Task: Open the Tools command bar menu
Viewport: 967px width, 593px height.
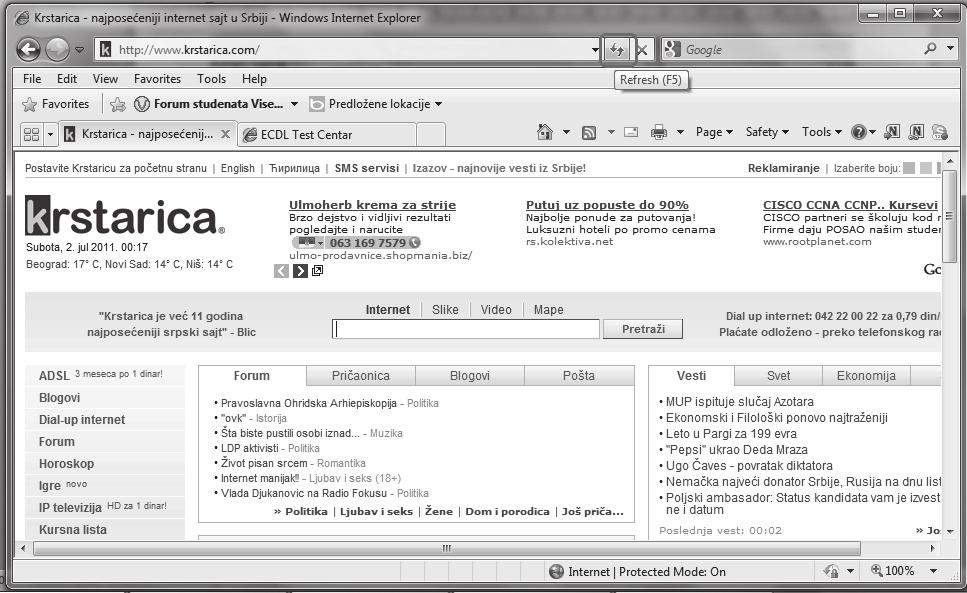Action: click(x=821, y=132)
